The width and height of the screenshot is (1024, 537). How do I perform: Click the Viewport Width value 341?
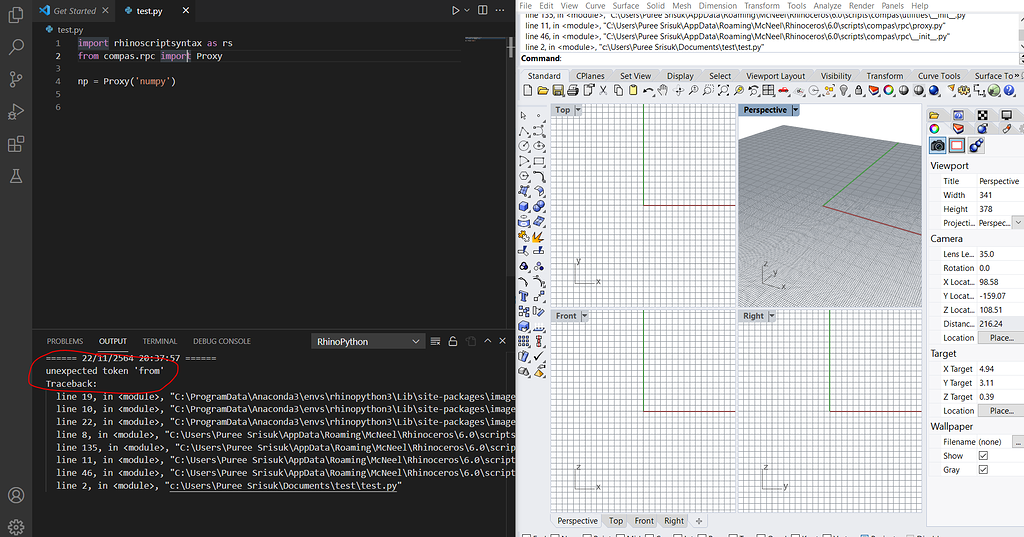[x=985, y=195]
